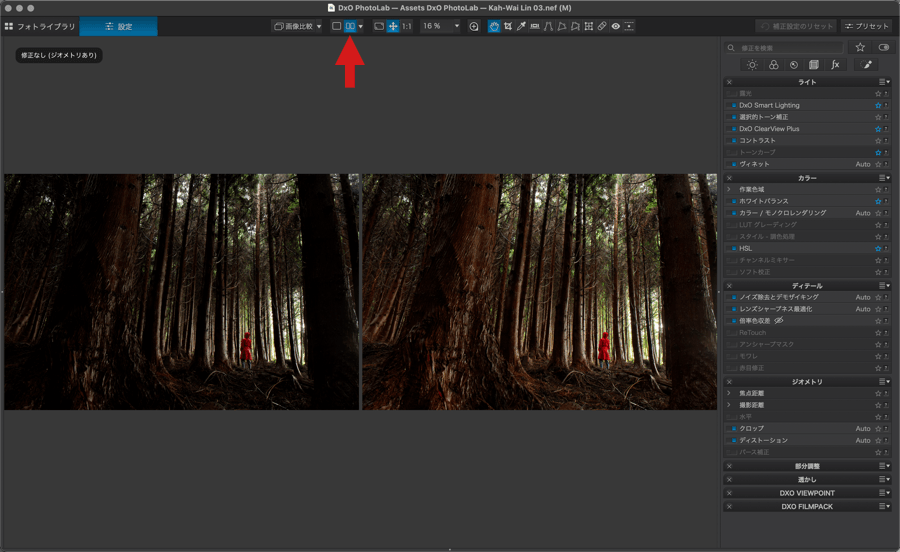
Task: Toggle DxO ClearView Plus on/off
Action: tap(732, 129)
